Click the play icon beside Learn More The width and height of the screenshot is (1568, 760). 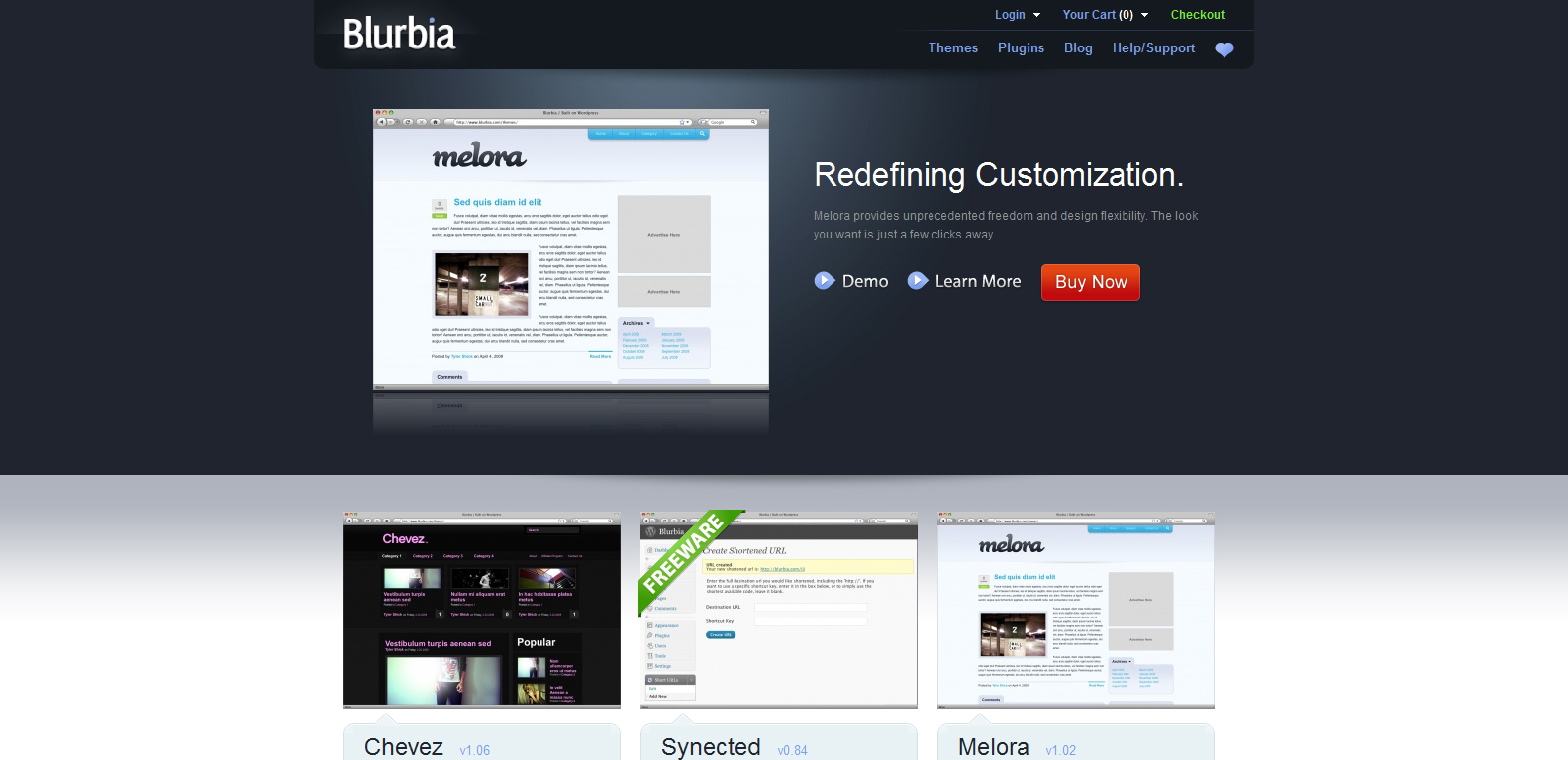(918, 281)
